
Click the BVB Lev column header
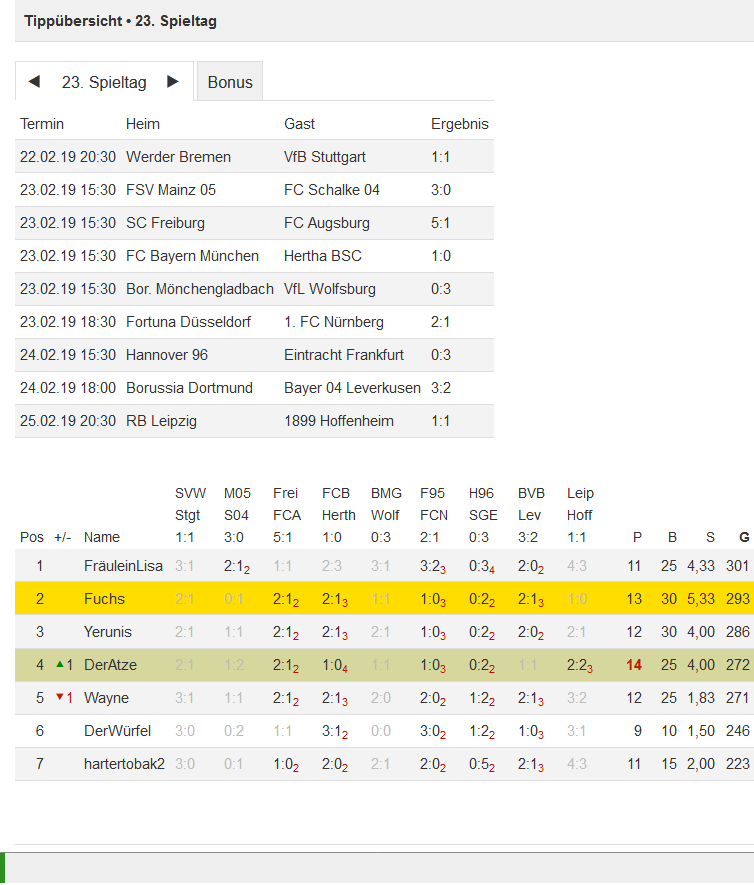coord(531,504)
